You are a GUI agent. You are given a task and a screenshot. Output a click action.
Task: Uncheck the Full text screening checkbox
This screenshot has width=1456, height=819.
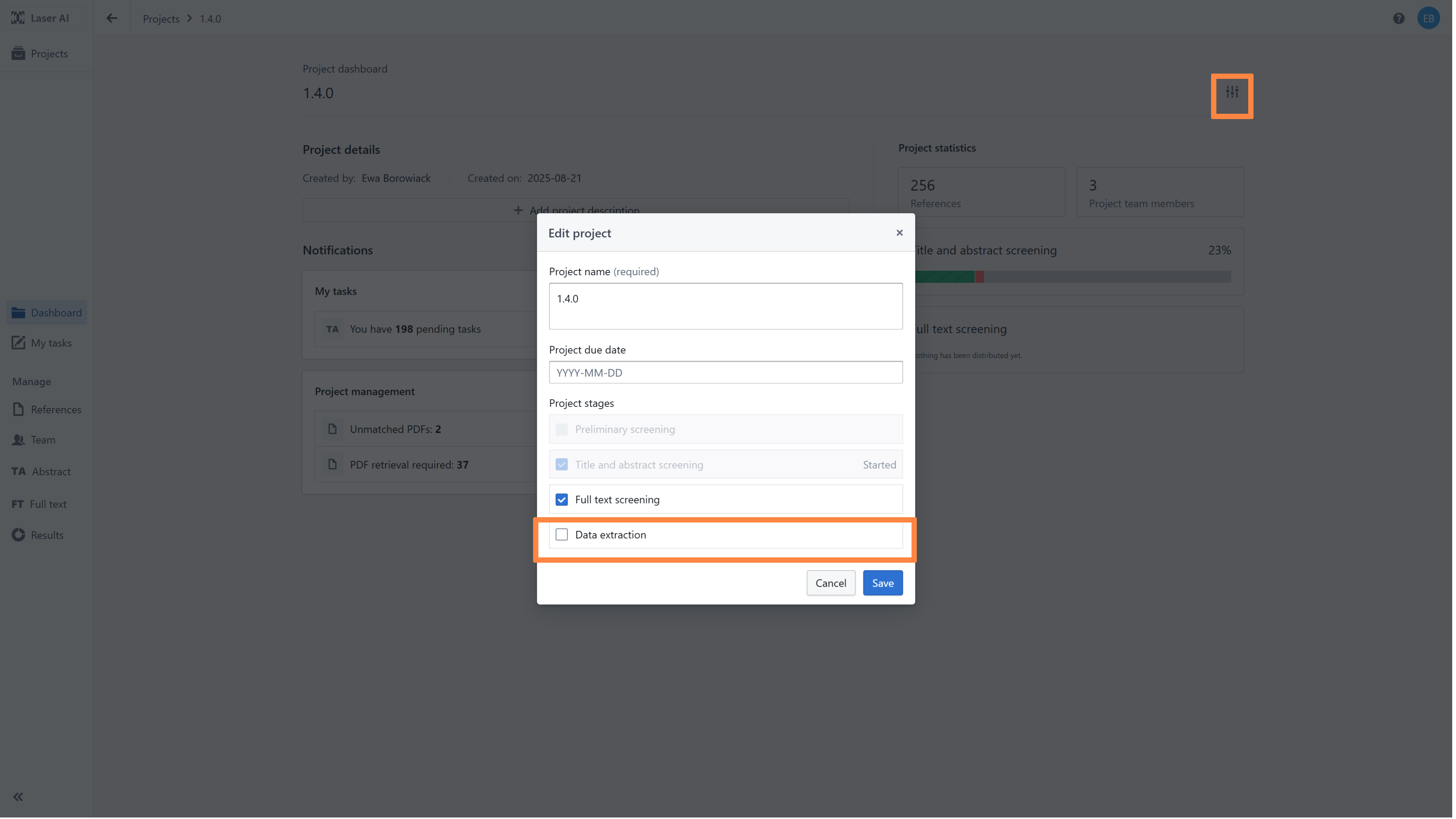[x=562, y=500]
